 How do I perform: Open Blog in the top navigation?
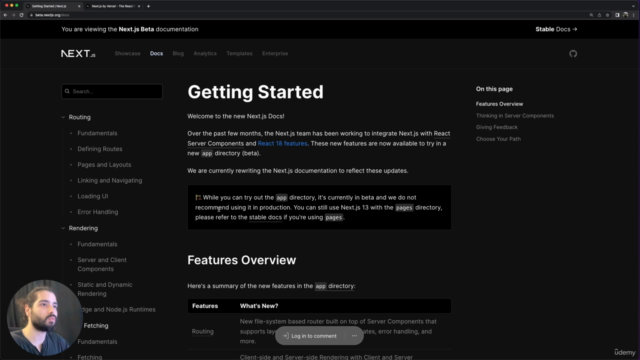click(178, 53)
